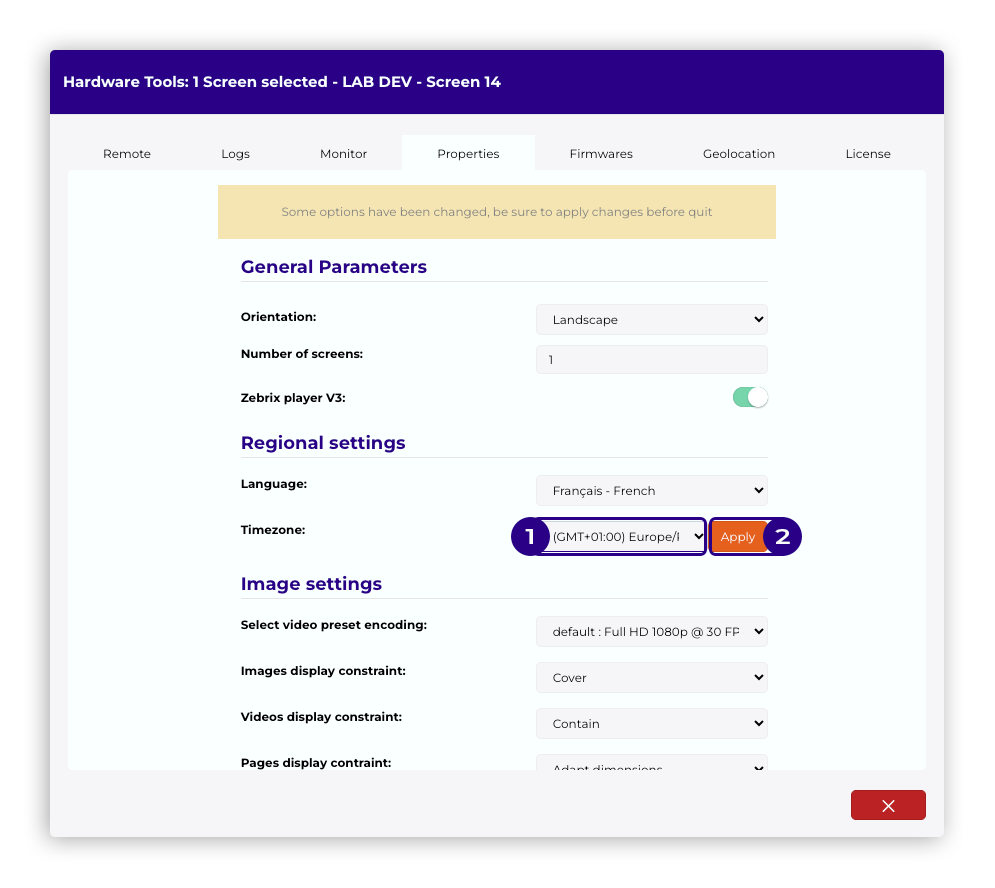The image size is (995, 888).
Task: Click the Number of screens input field
Action: coord(651,359)
